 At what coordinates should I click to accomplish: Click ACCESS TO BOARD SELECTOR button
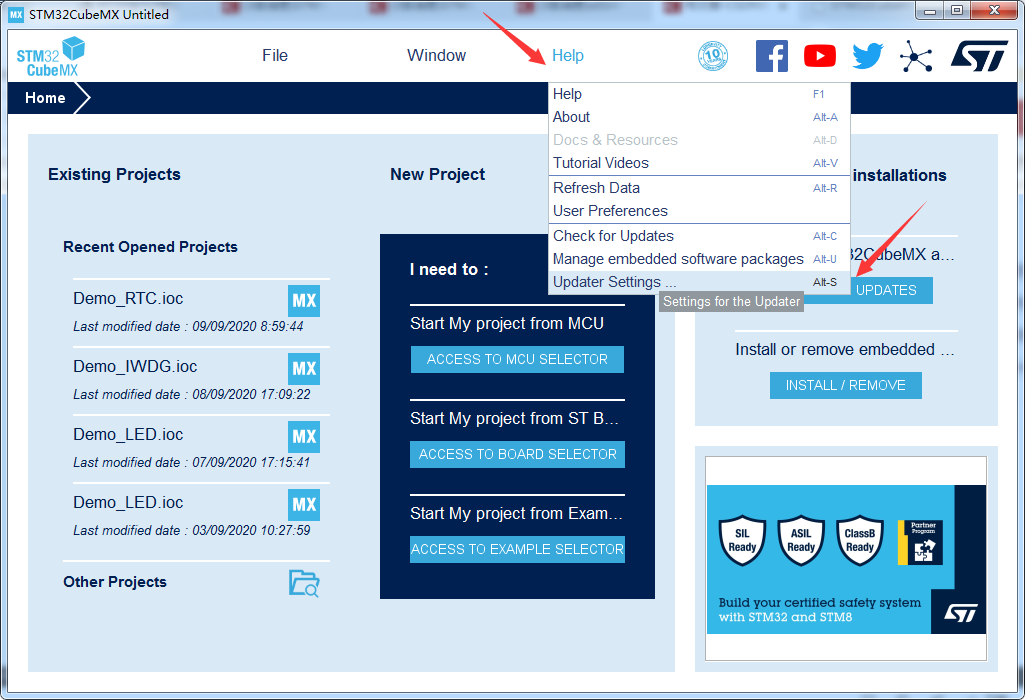[517, 454]
